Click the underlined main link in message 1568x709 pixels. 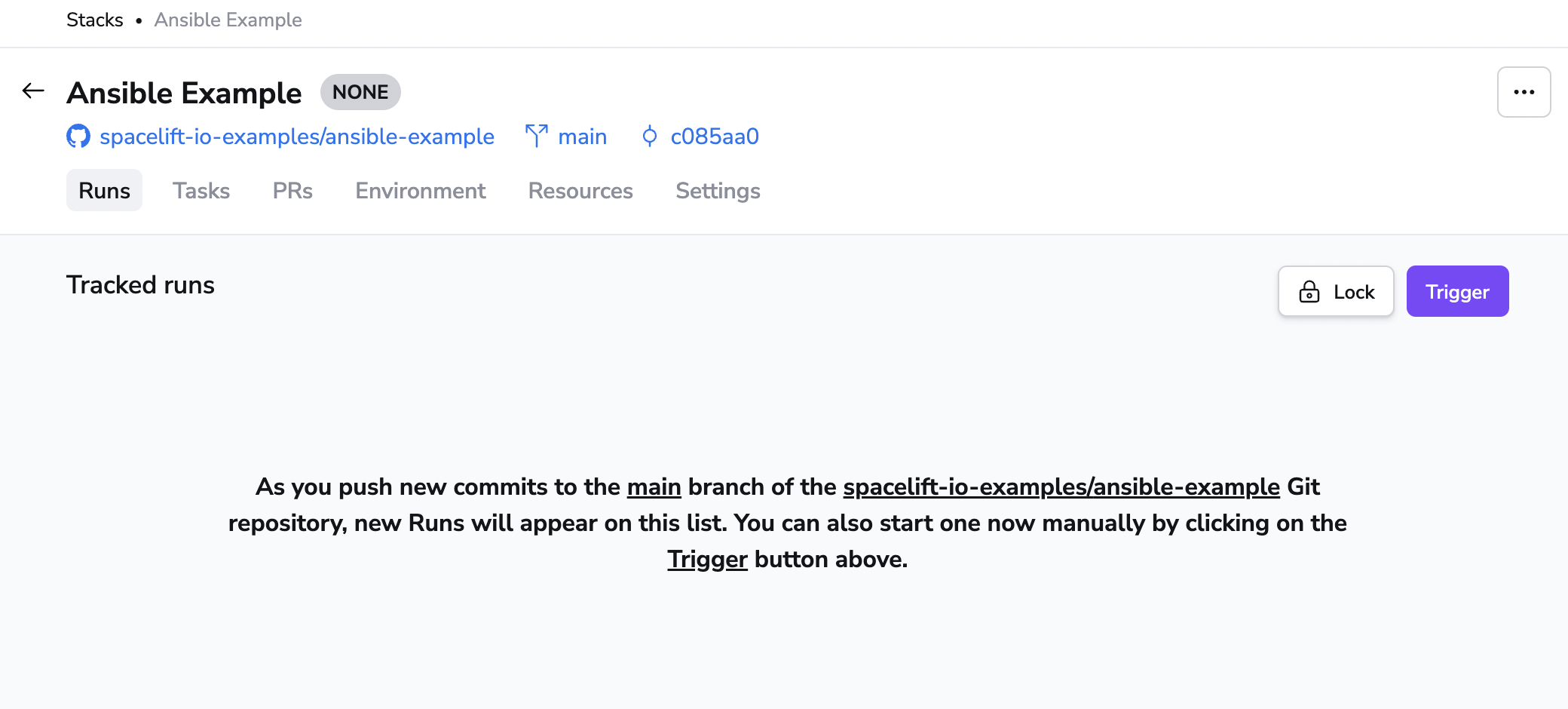tap(654, 487)
